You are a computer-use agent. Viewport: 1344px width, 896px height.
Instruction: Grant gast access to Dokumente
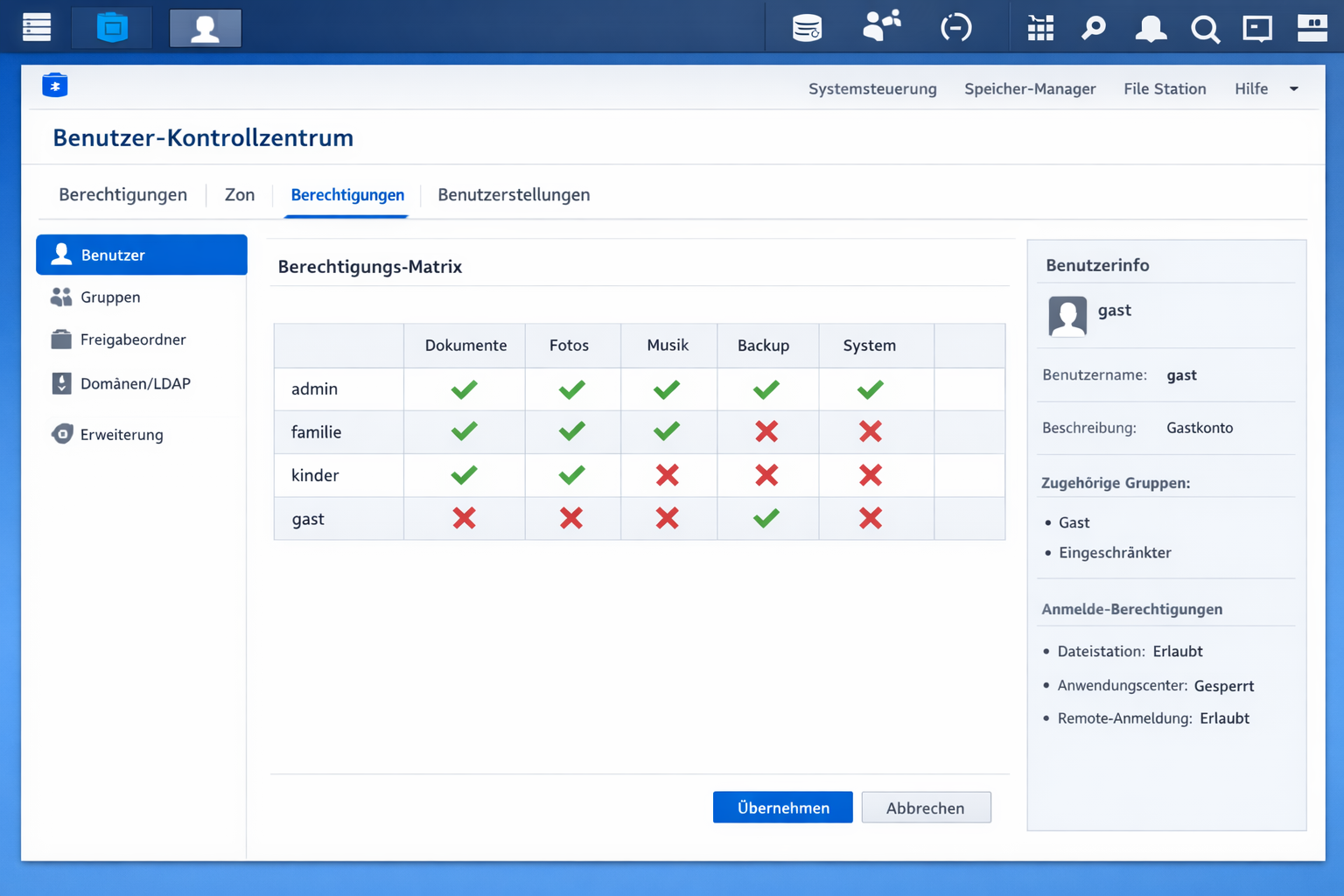pos(465,518)
